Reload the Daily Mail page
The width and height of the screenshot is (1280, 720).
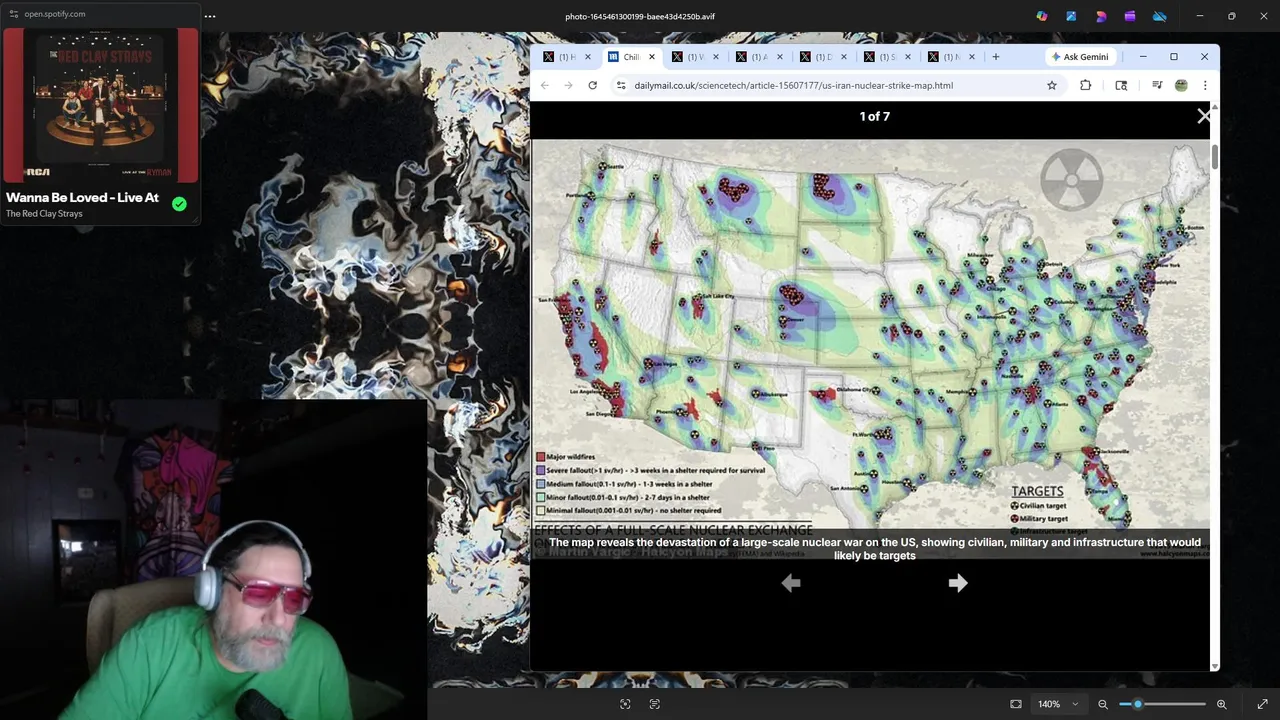coord(592,85)
